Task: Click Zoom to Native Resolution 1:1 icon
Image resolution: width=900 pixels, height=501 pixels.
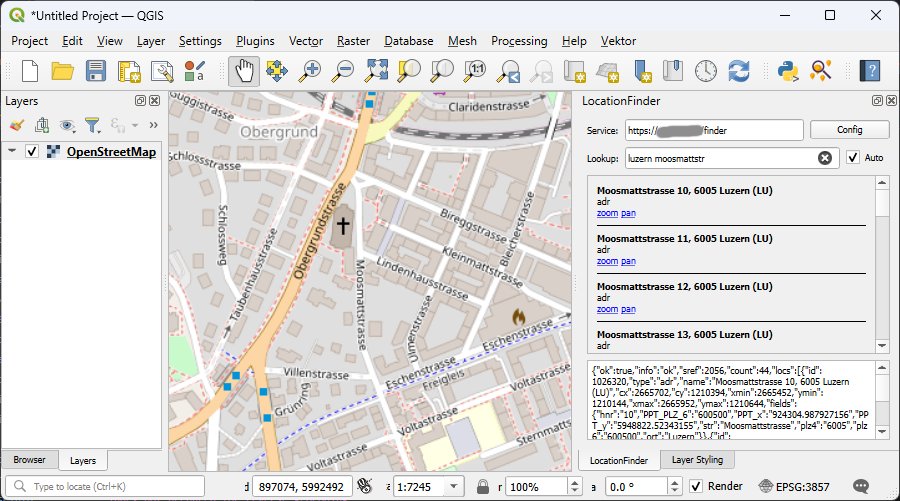Action: tap(476, 71)
